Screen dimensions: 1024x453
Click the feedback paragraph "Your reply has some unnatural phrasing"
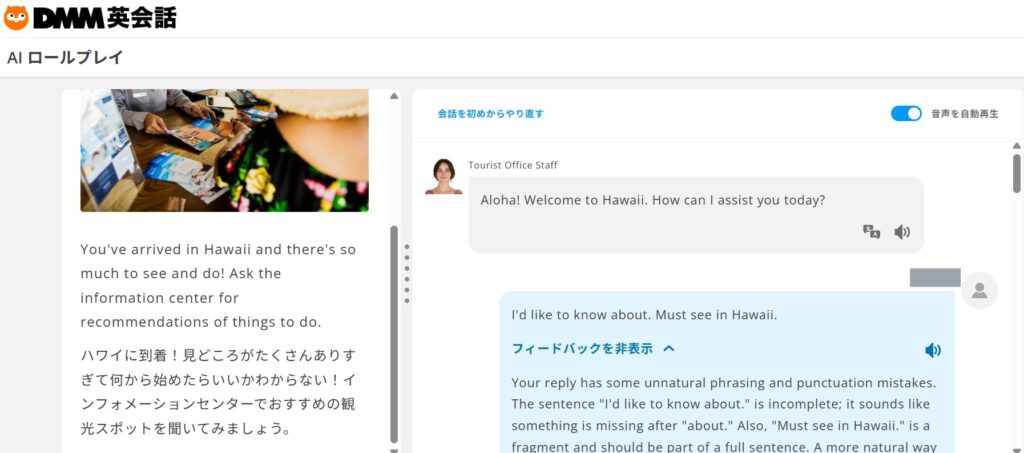click(724, 414)
